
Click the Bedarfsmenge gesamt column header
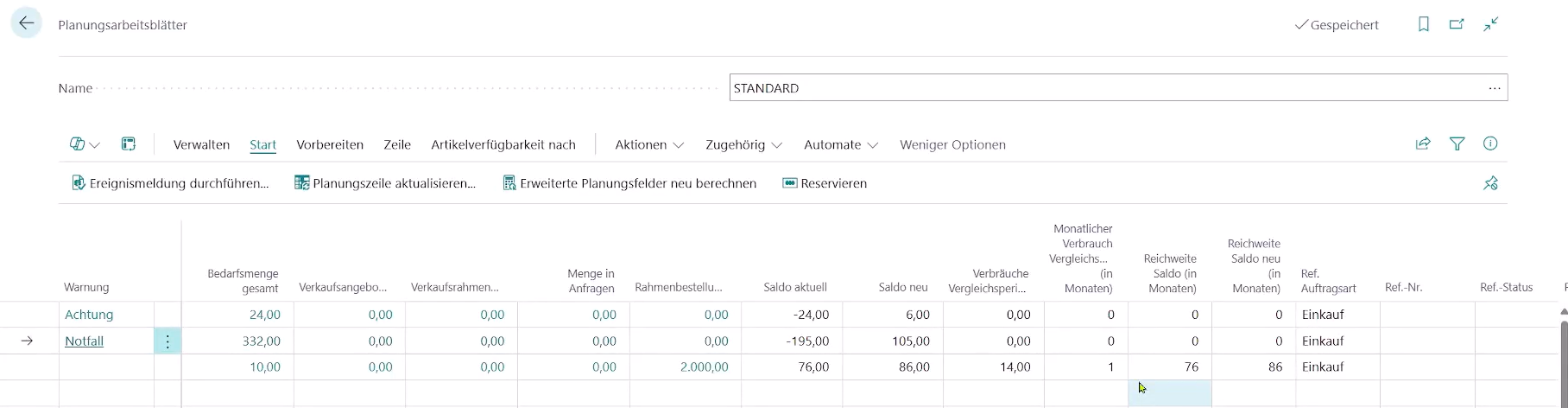(x=243, y=280)
